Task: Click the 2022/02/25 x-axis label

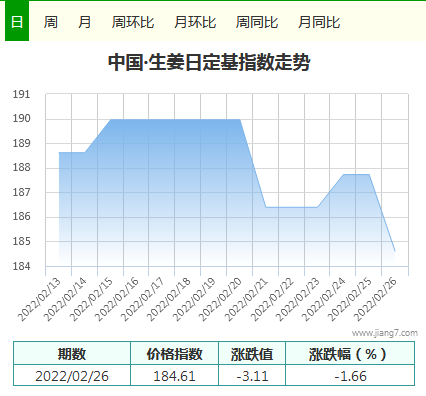Action: point(350,300)
